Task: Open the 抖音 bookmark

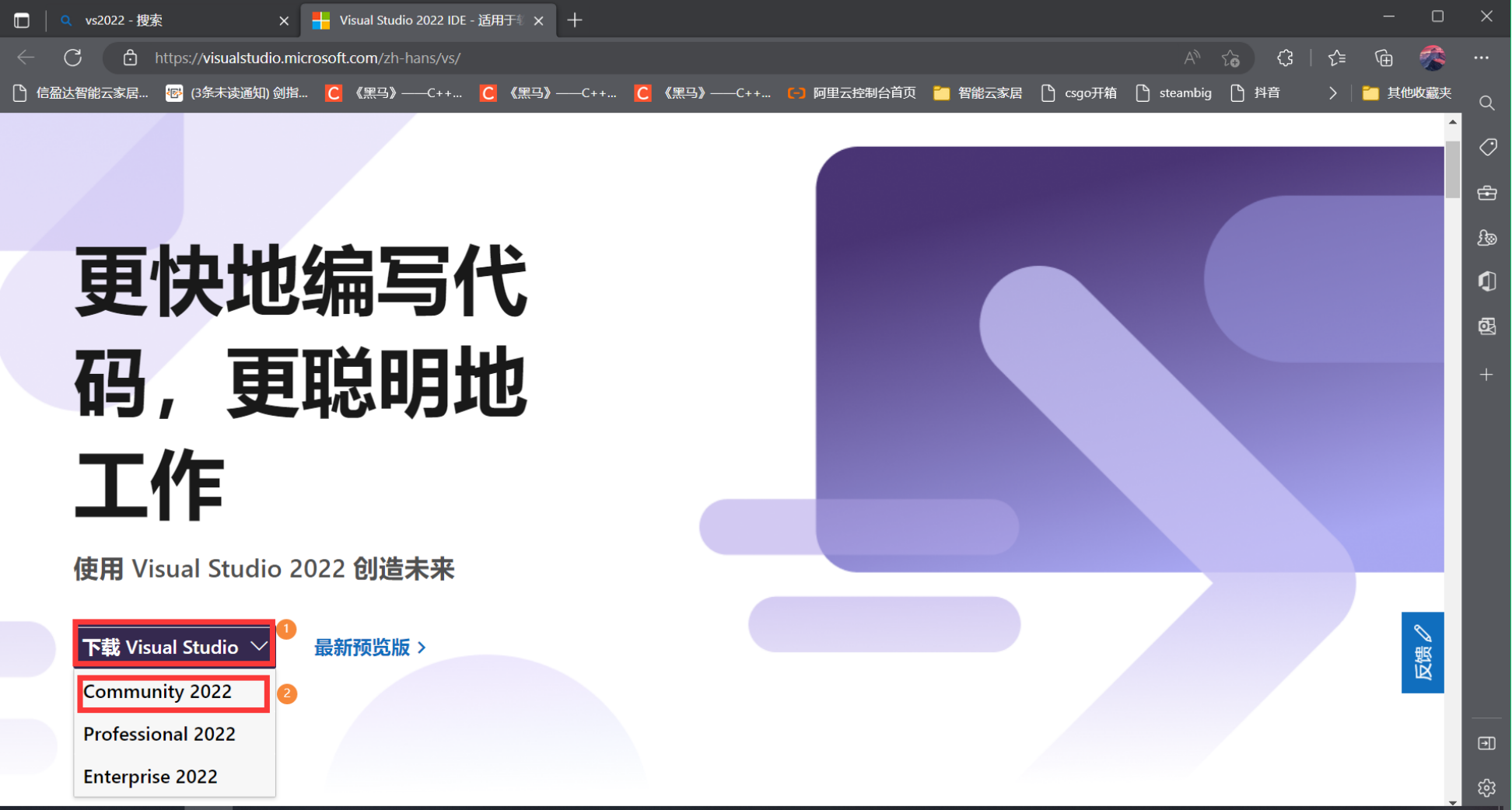Action: tap(1255, 93)
